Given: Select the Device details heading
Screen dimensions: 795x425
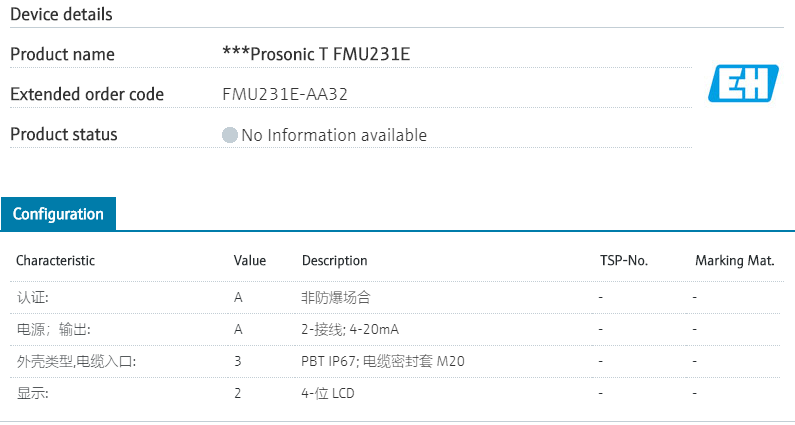Looking at the screenshot, I should pyautogui.click(x=61, y=14).
